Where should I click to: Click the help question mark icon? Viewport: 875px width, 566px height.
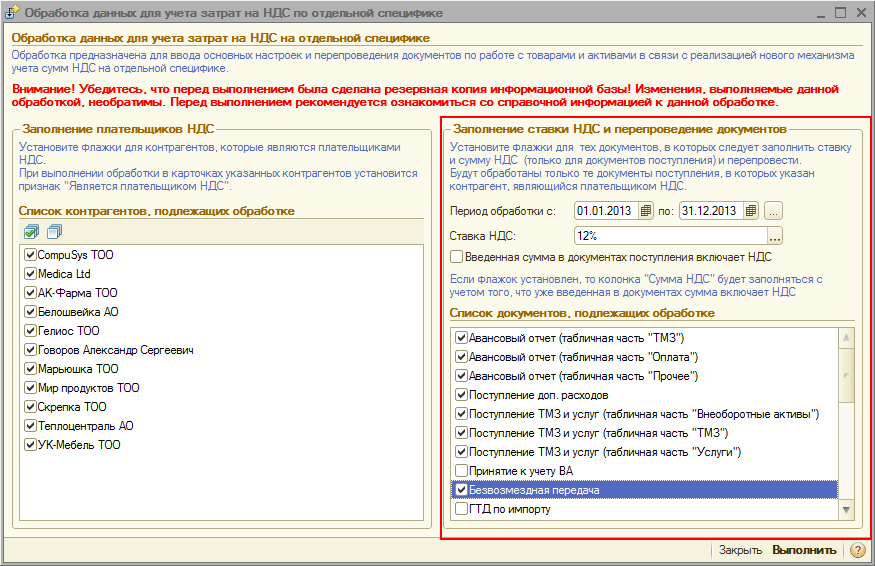857,550
